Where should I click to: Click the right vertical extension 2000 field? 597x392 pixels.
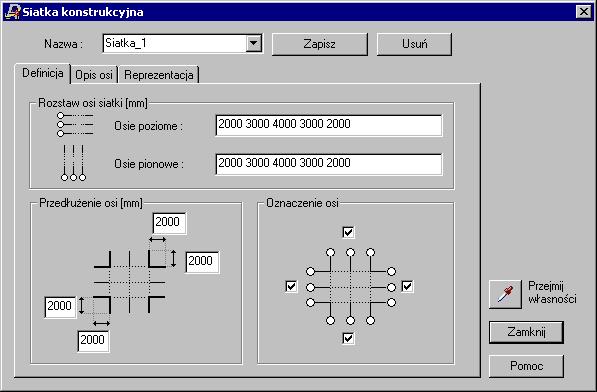(202, 262)
